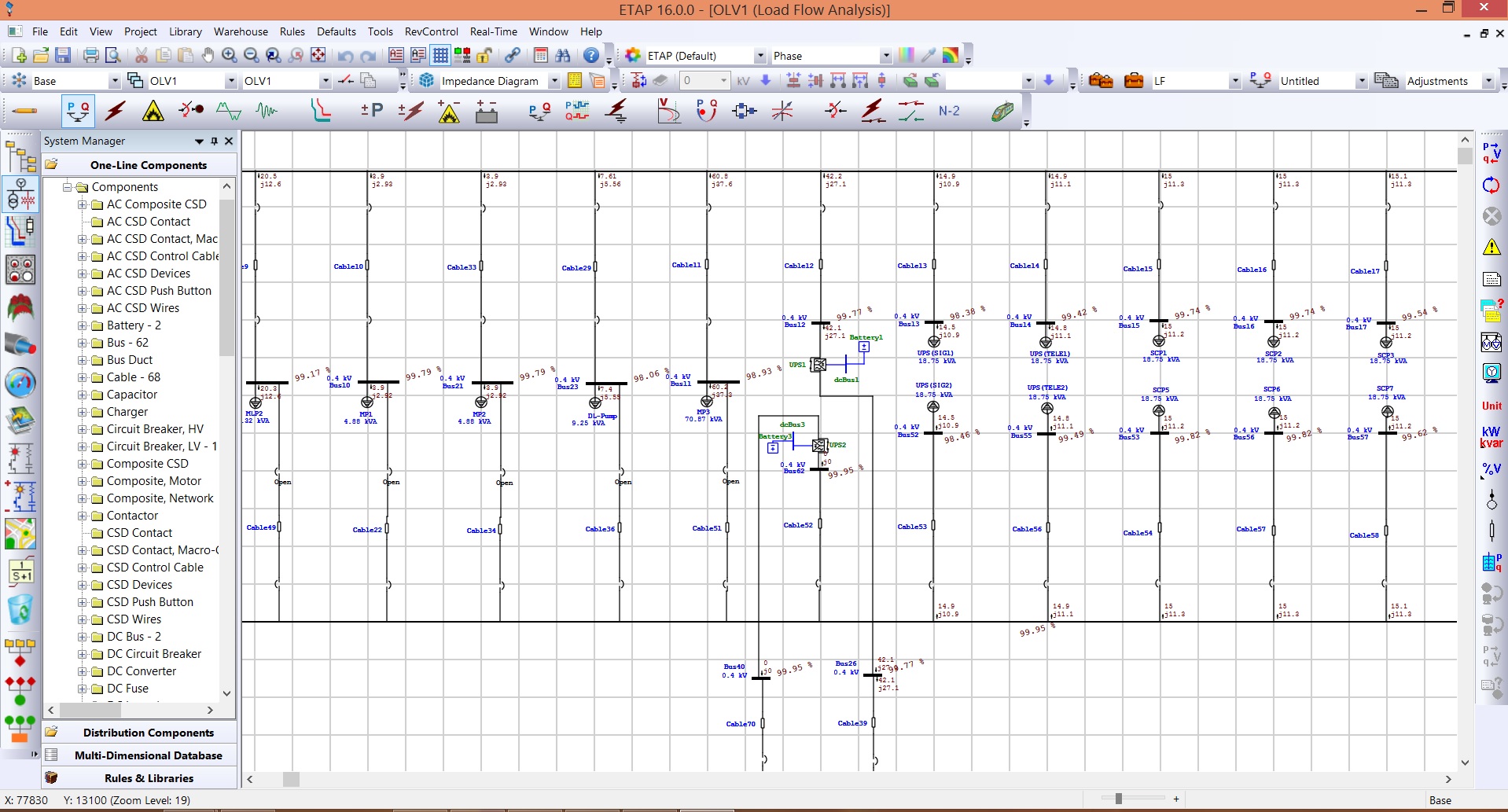Open the Defaults menu
Screen dimensions: 1508x812
coord(337,31)
